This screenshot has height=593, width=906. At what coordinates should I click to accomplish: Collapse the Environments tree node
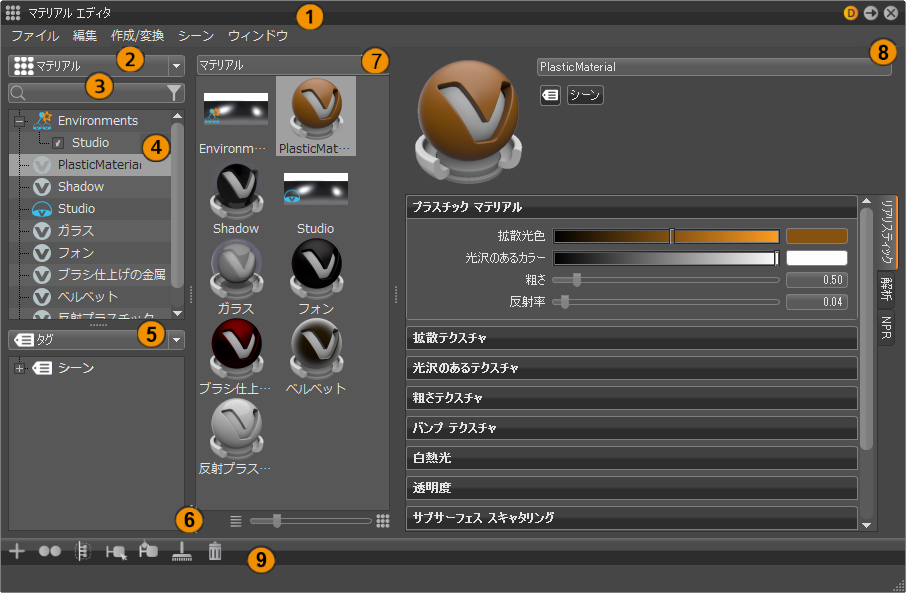click(20, 121)
